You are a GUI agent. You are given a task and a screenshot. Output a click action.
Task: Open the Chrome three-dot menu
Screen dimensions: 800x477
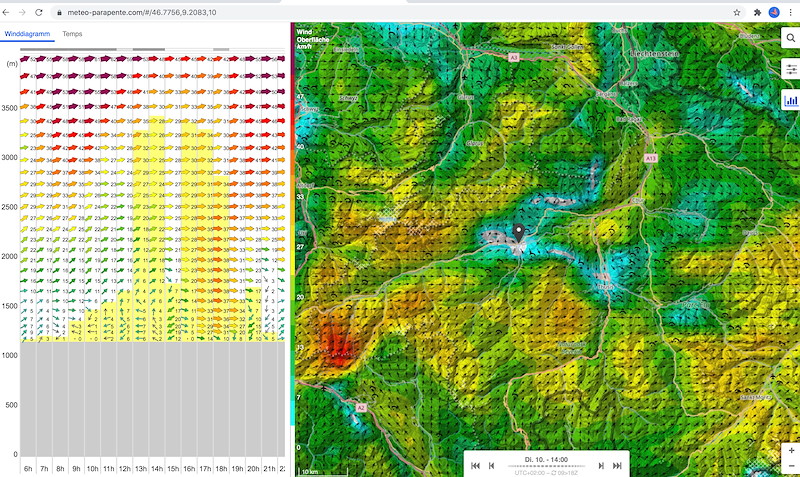click(790, 12)
